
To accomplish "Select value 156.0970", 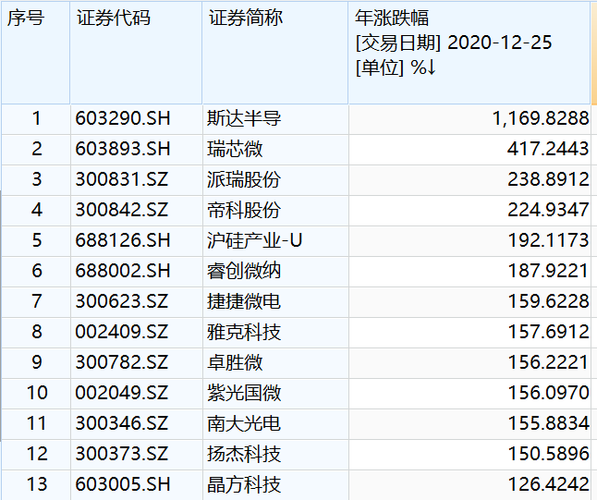I will tap(548, 393).
